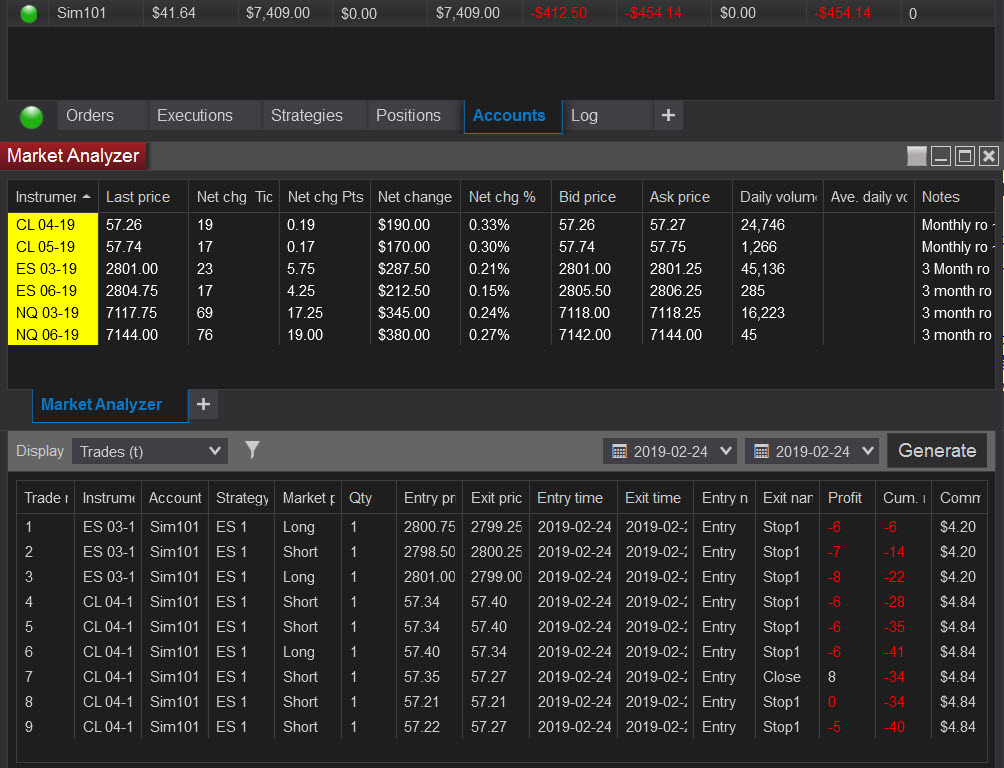The image size is (1004, 768).
Task: Maximize the Market Analyzer window
Action: click(965, 156)
